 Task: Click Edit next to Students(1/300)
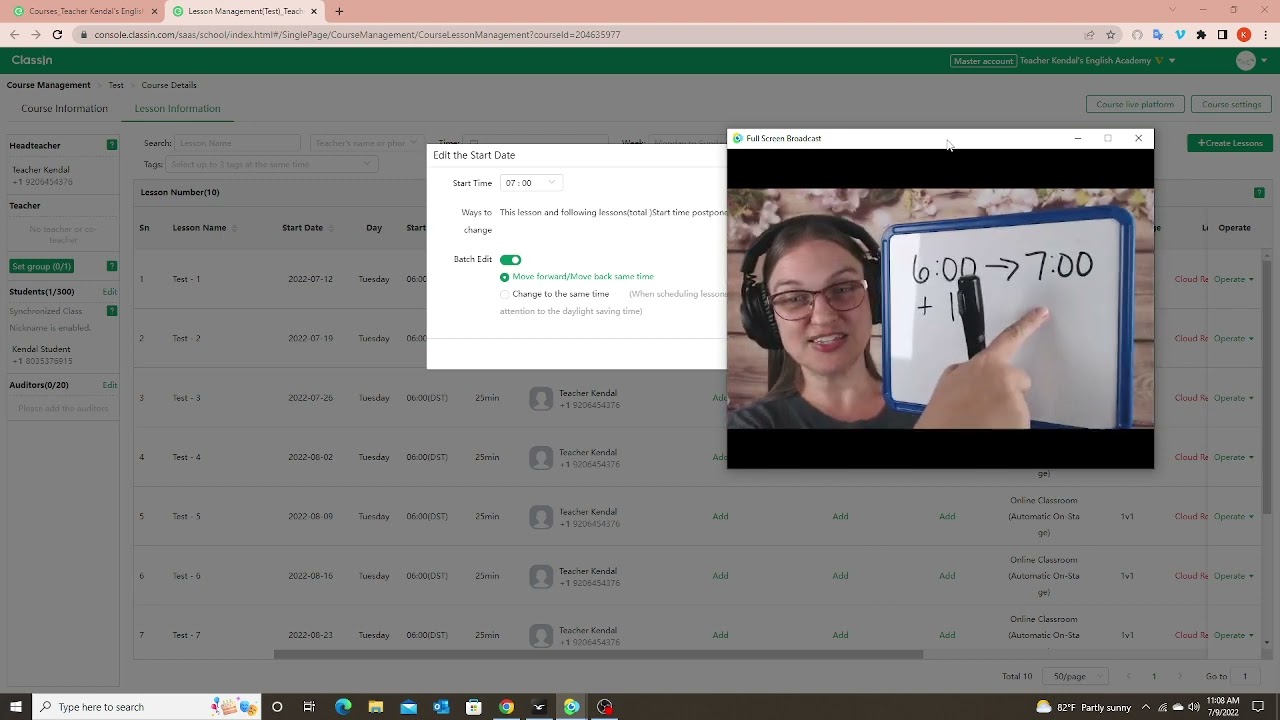[x=109, y=292]
